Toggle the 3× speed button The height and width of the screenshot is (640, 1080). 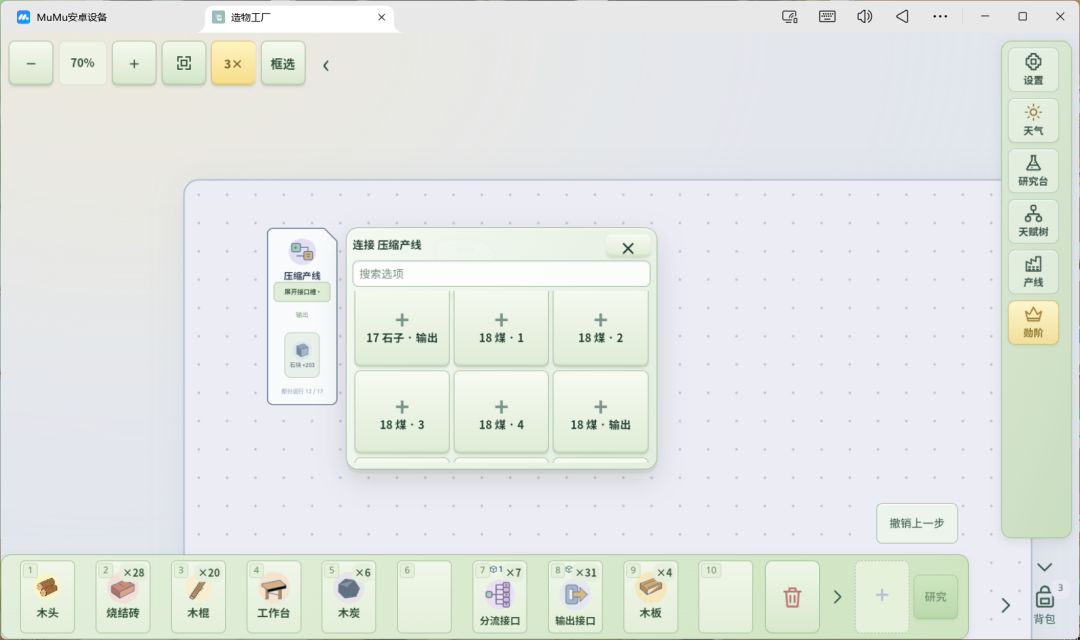click(x=233, y=63)
